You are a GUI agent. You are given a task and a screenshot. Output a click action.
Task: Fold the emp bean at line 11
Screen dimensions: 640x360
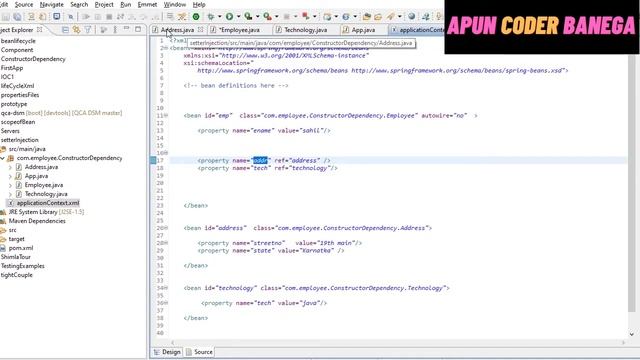click(x=166, y=116)
